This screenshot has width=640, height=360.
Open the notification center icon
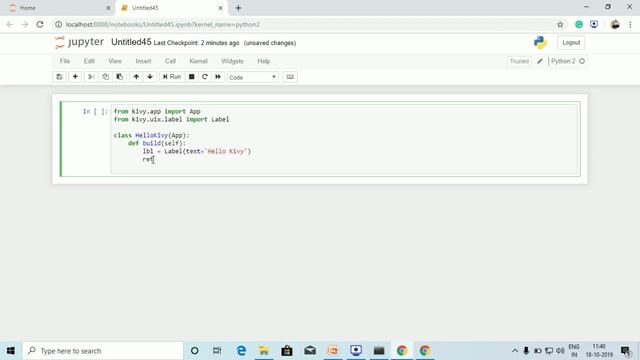[626, 351]
